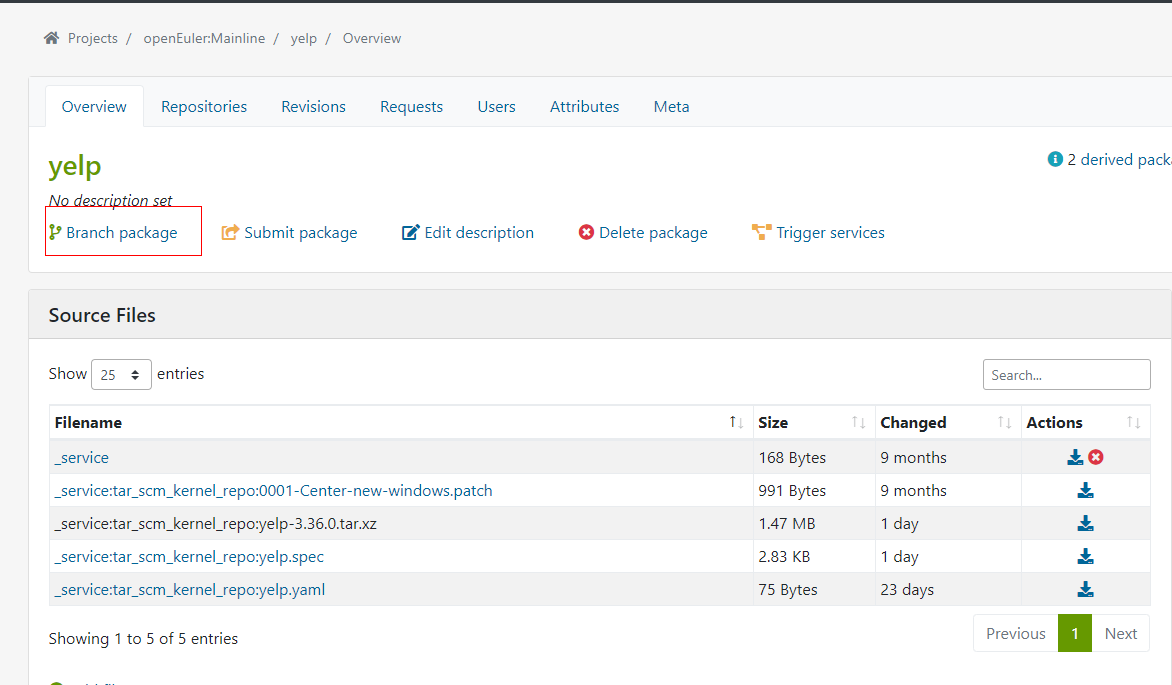1172x685 pixels.
Task: Sort table by Changed column
Action: [945, 422]
